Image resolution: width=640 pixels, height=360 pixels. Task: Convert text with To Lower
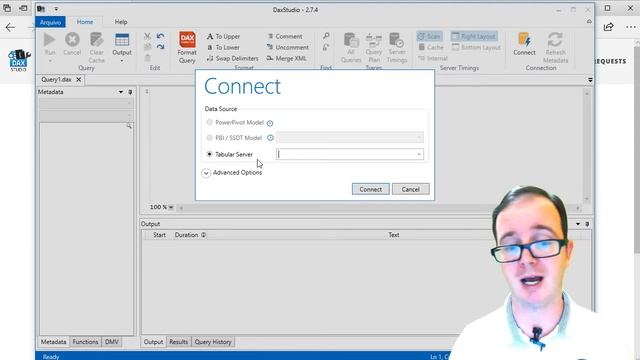point(223,47)
